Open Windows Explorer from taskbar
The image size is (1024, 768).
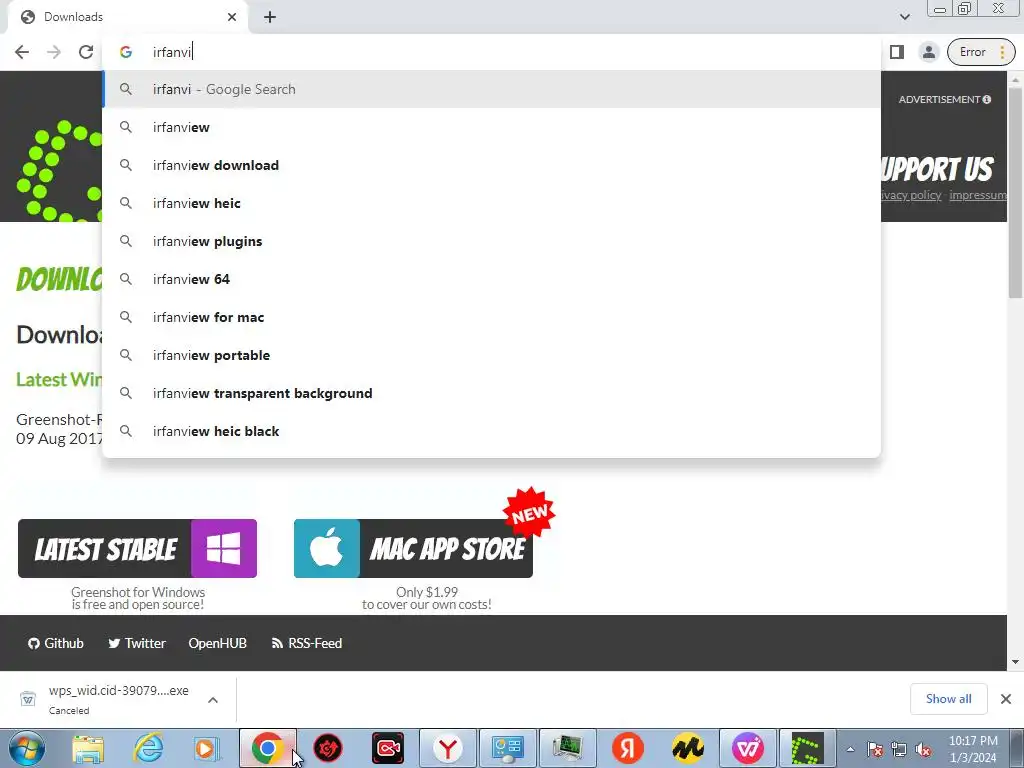tap(88, 748)
